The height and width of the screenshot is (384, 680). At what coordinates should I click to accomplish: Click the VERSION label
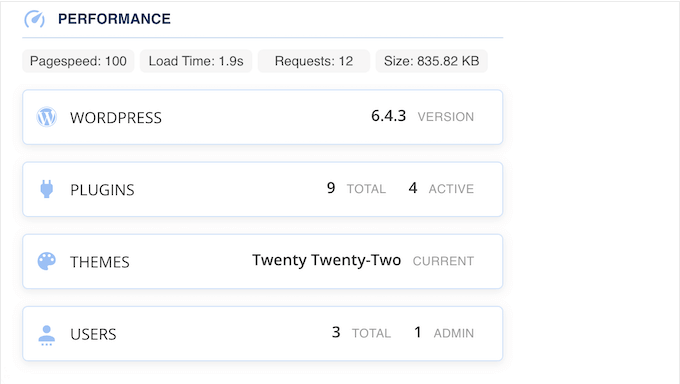[446, 117]
